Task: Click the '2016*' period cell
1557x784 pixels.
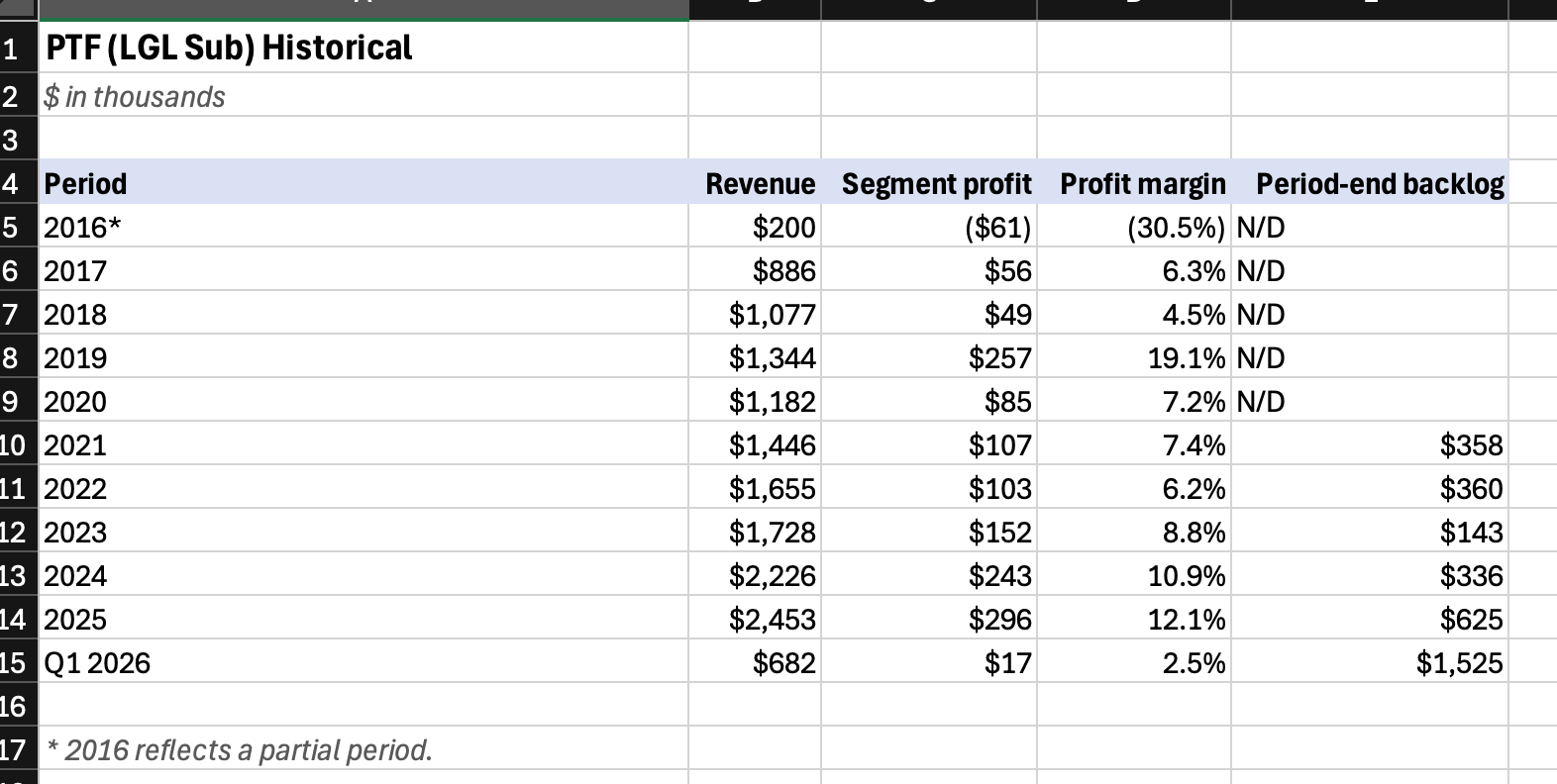Action: pyautogui.click(x=363, y=227)
